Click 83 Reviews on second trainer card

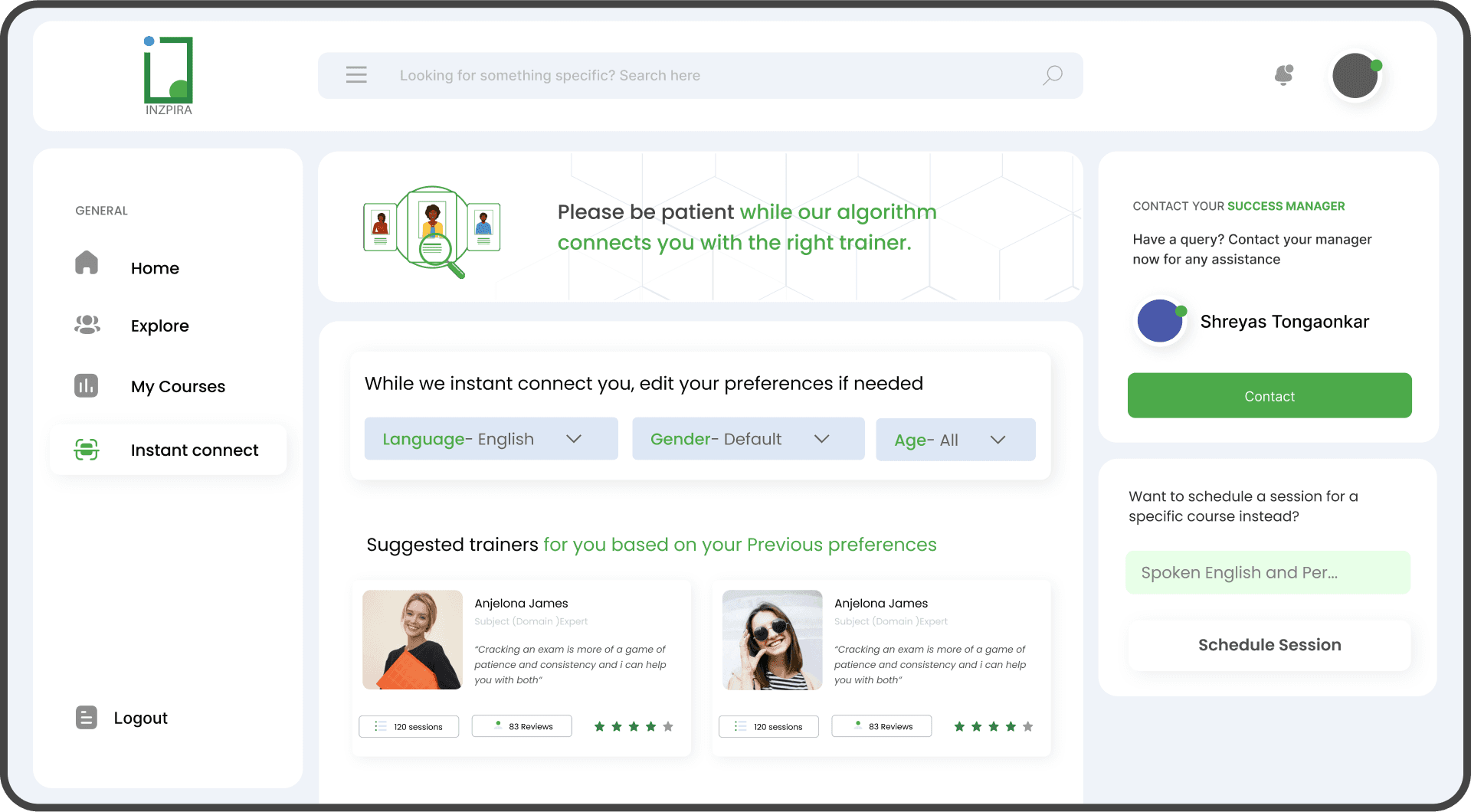tap(882, 726)
